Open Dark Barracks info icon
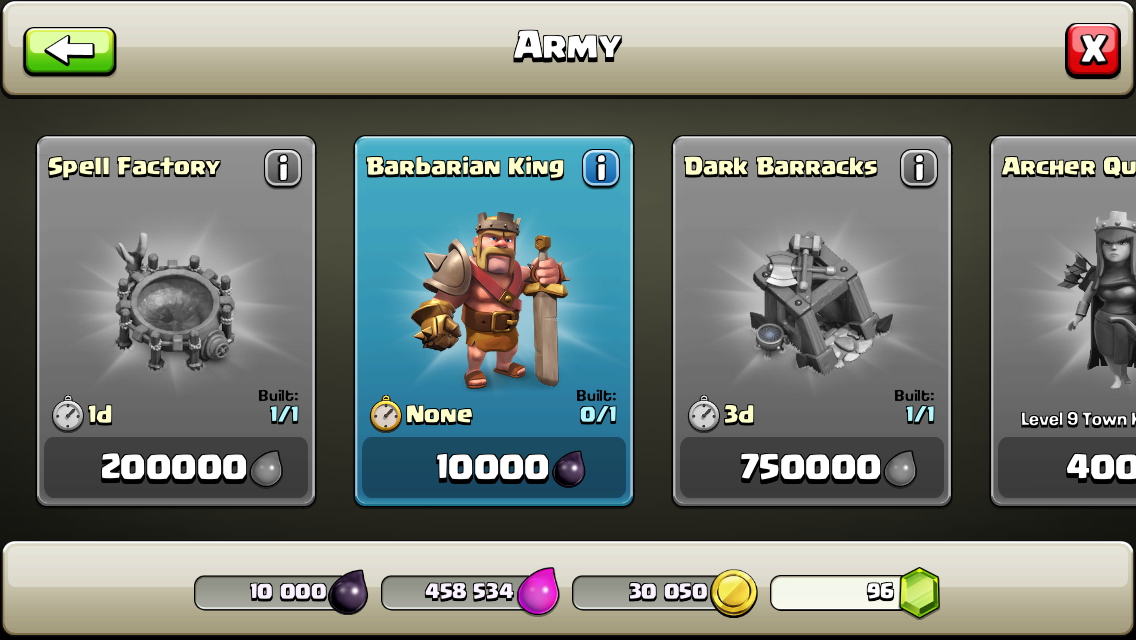Screen dimensions: 1136x640 click(919, 168)
